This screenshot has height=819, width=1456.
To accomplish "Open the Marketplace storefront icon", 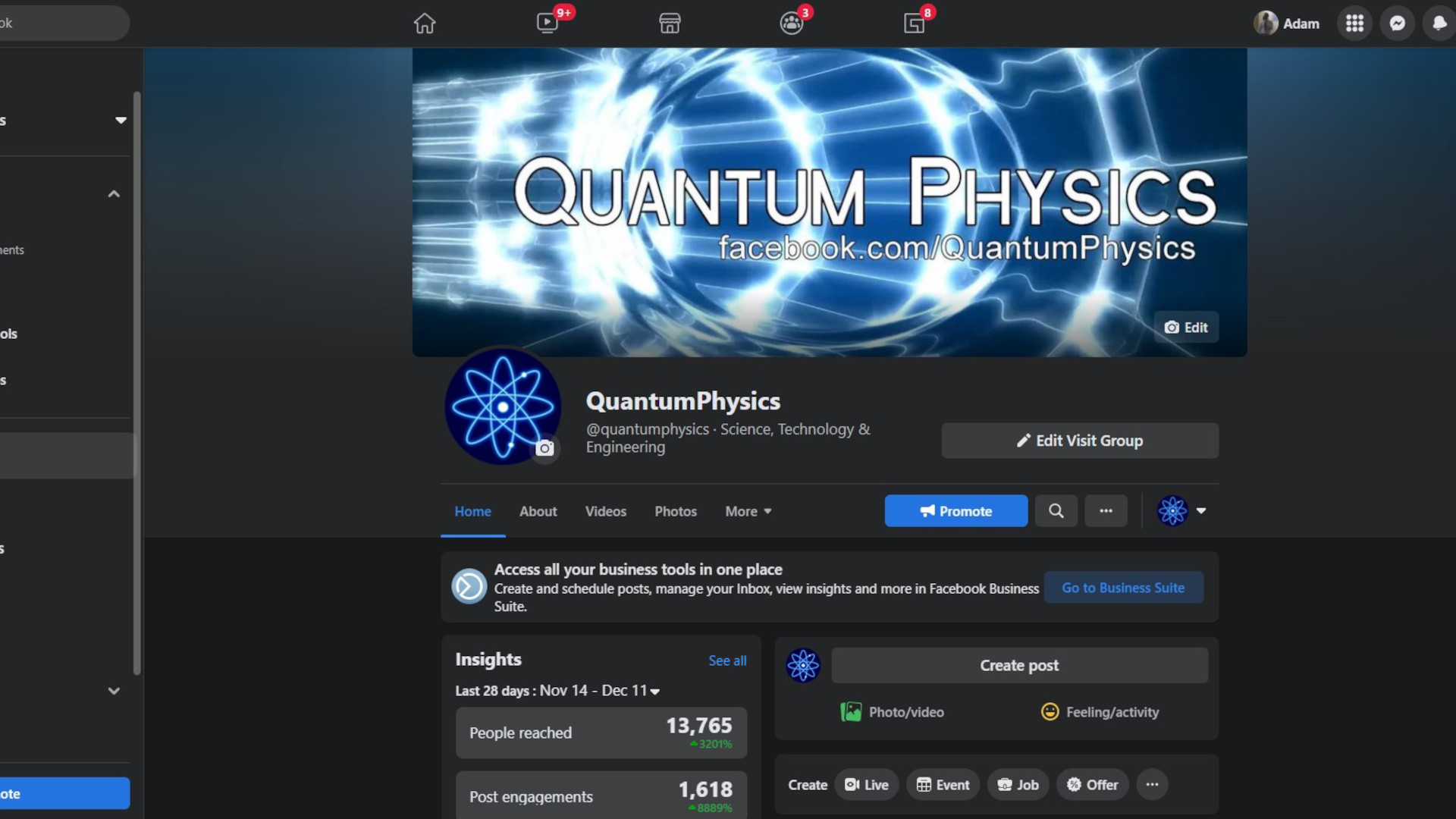I will click(x=670, y=24).
